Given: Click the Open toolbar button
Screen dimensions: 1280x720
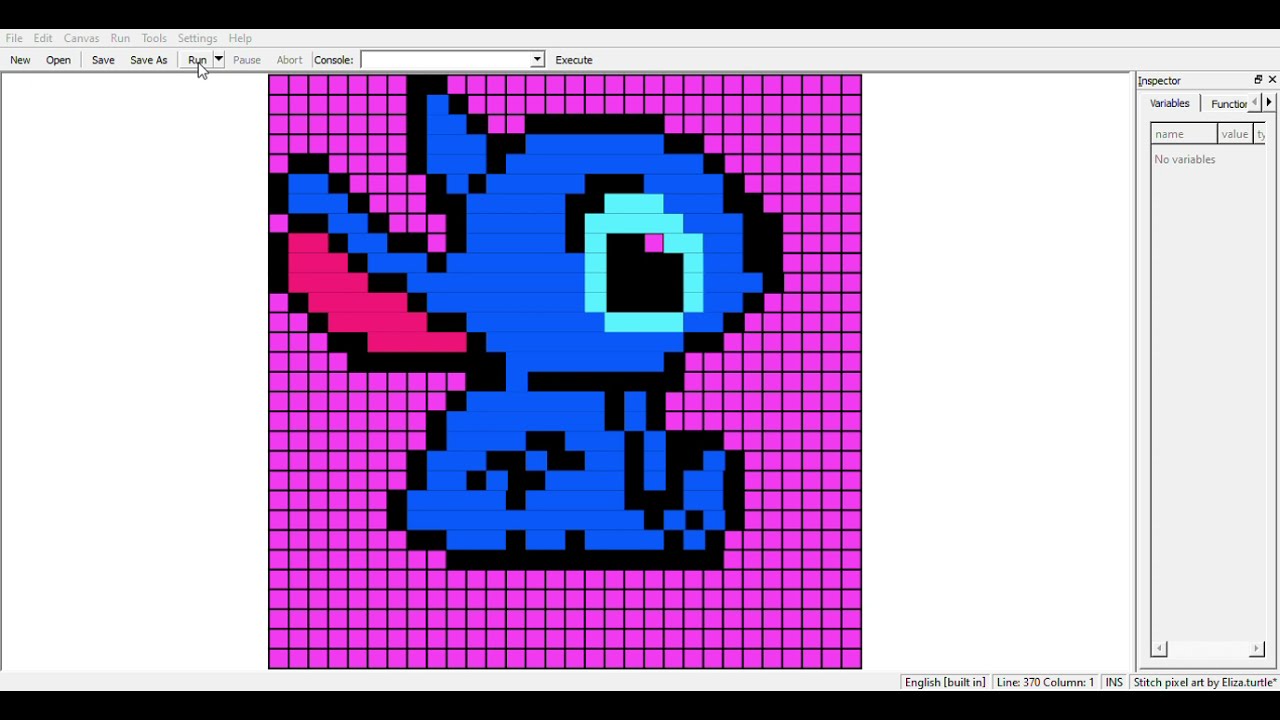Looking at the screenshot, I should (x=58, y=60).
